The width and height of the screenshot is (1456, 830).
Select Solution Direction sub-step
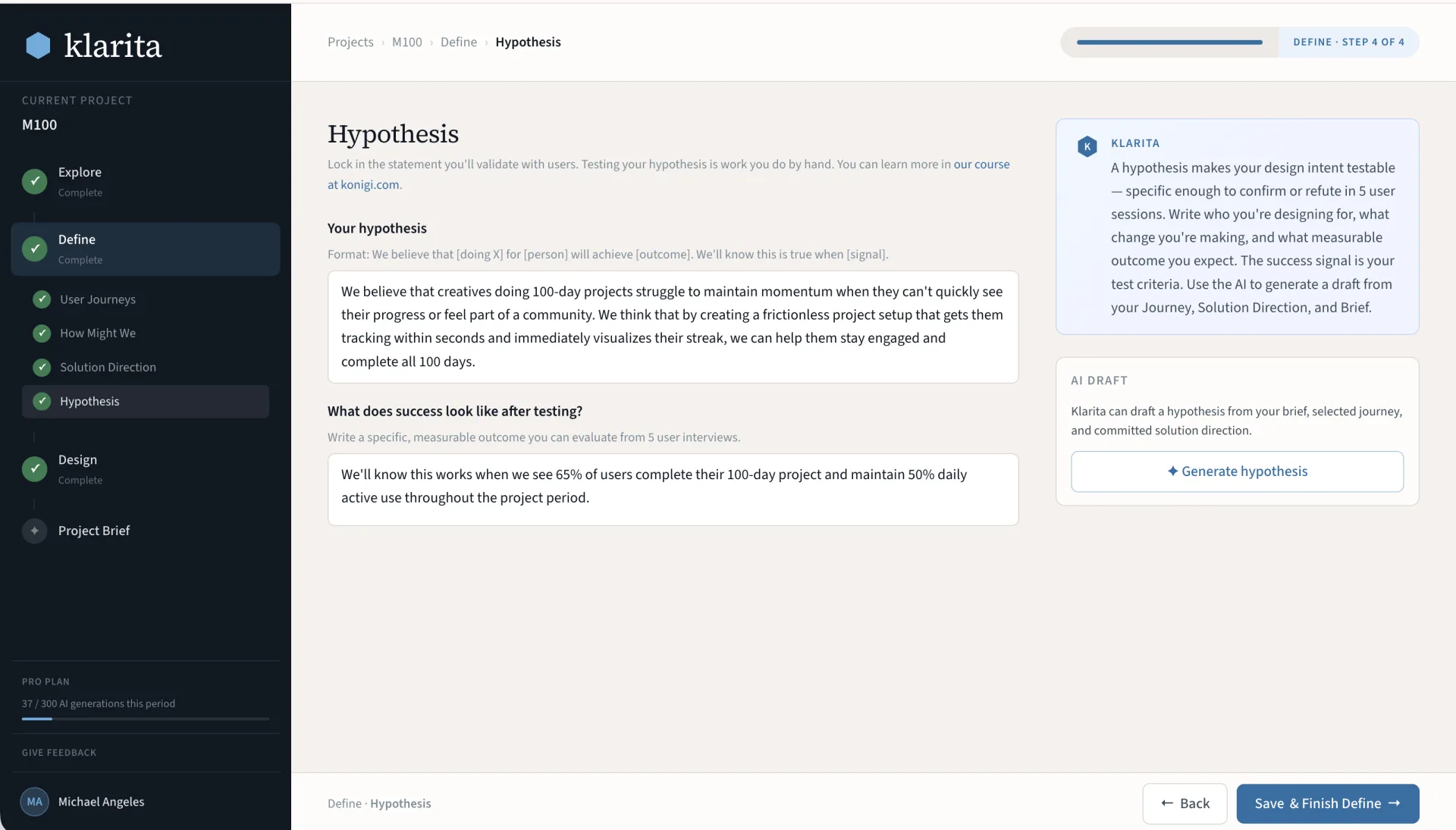pos(146,368)
